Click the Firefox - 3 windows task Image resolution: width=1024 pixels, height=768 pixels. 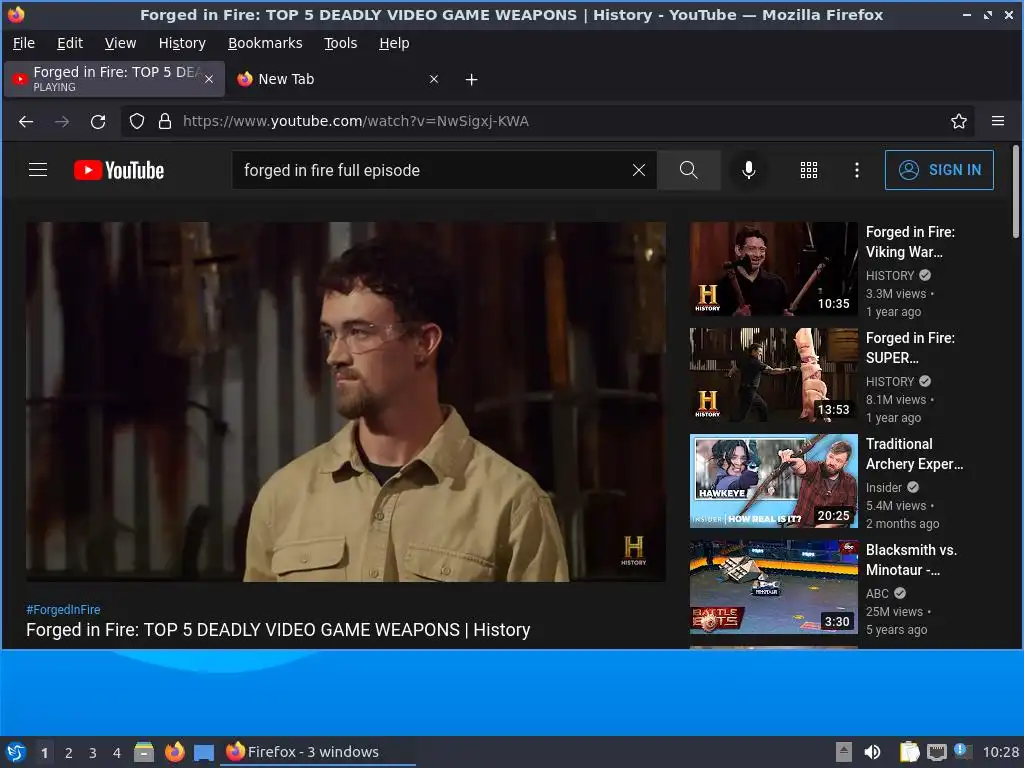click(319, 752)
